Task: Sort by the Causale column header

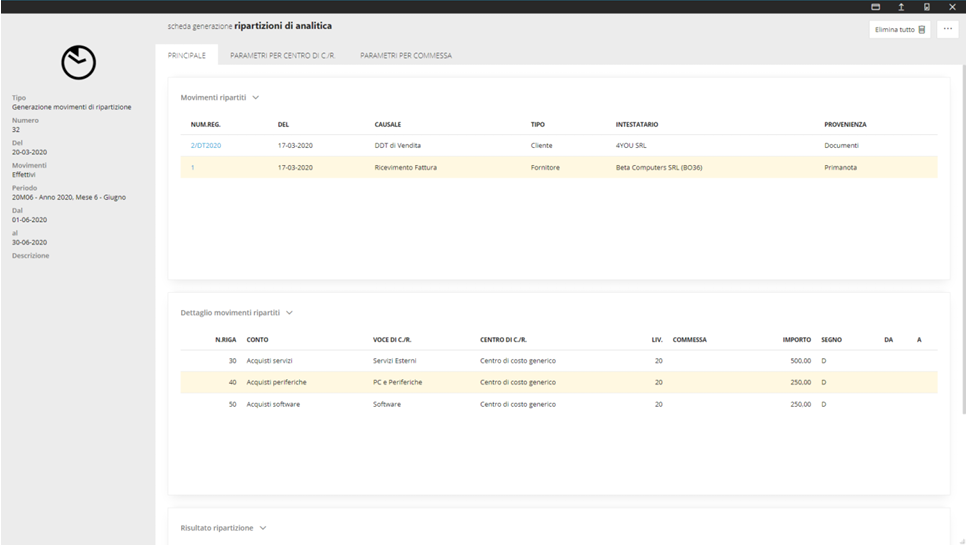Action: [x=388, y=125]
